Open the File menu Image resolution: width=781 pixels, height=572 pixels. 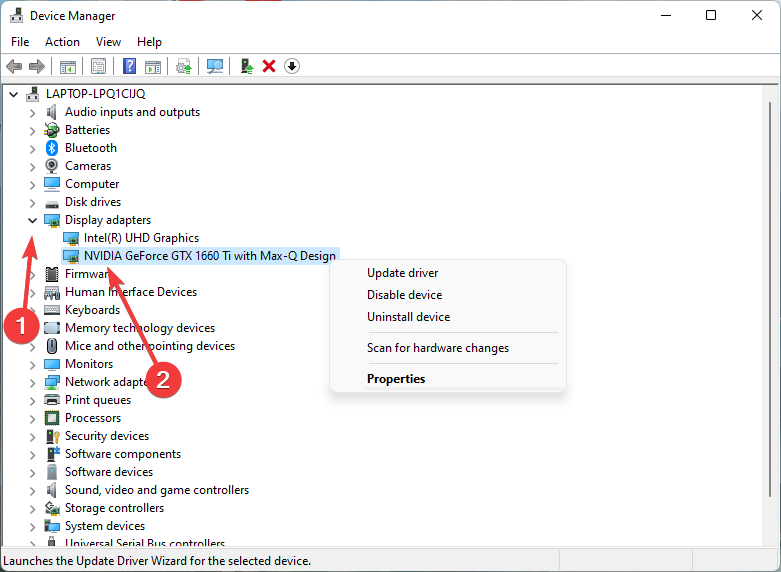(x=20, y=42)
